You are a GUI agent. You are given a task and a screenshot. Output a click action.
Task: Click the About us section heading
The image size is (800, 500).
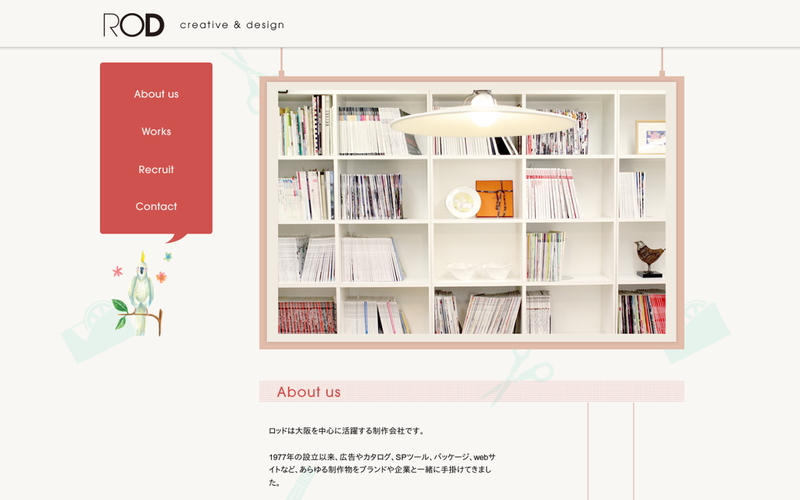(309, 392)
